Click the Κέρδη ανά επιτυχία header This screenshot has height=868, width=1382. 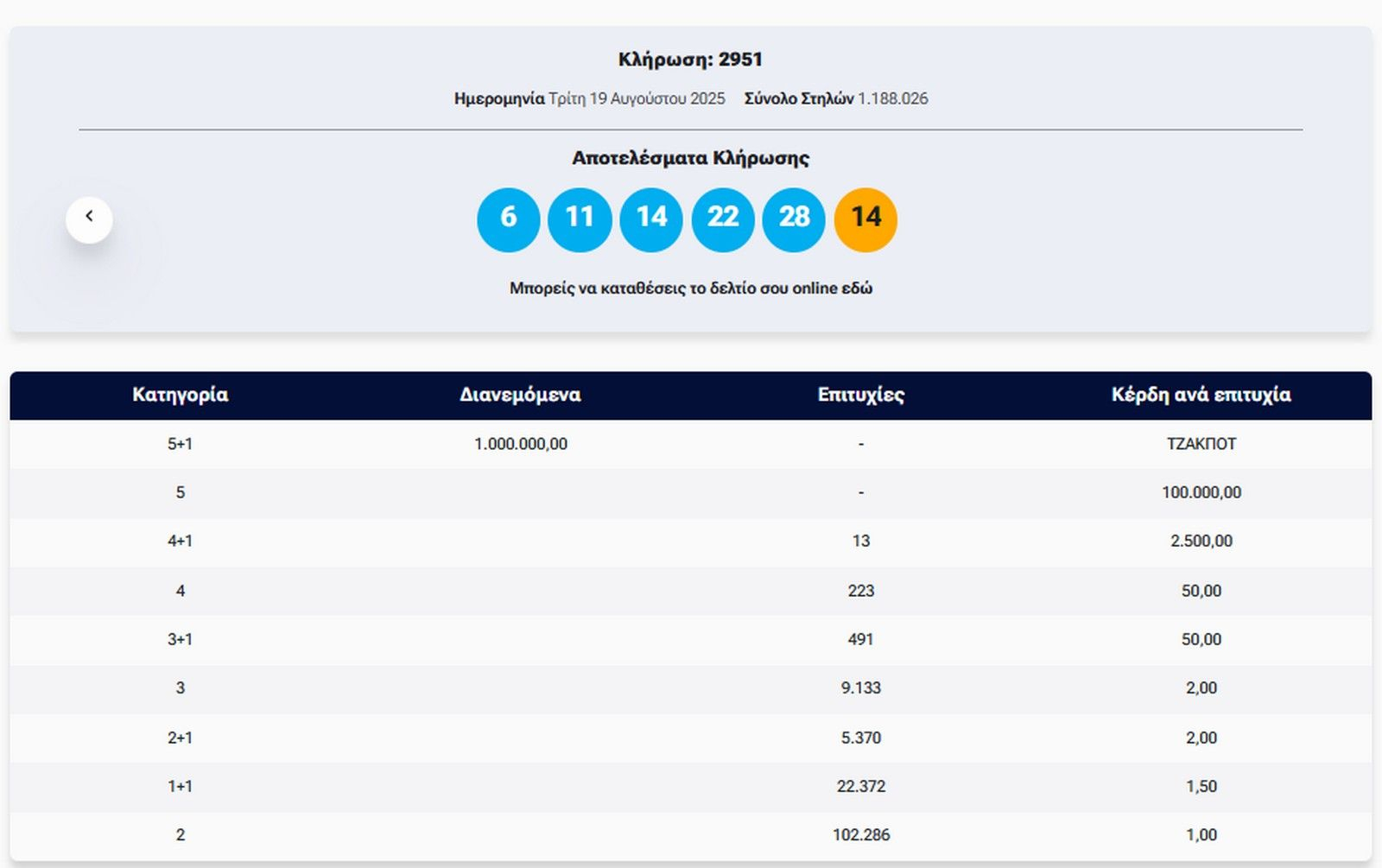(x=1201, y=395)
